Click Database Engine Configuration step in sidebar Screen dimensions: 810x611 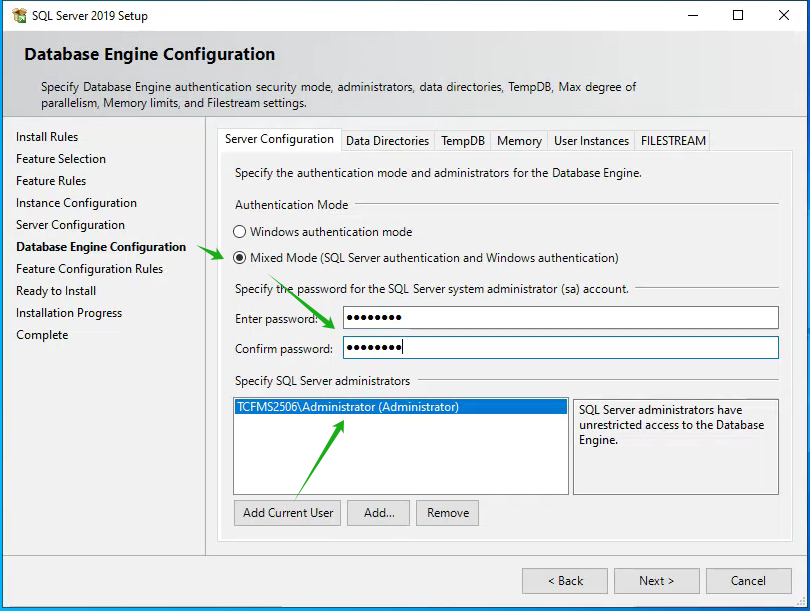[101, 247]
